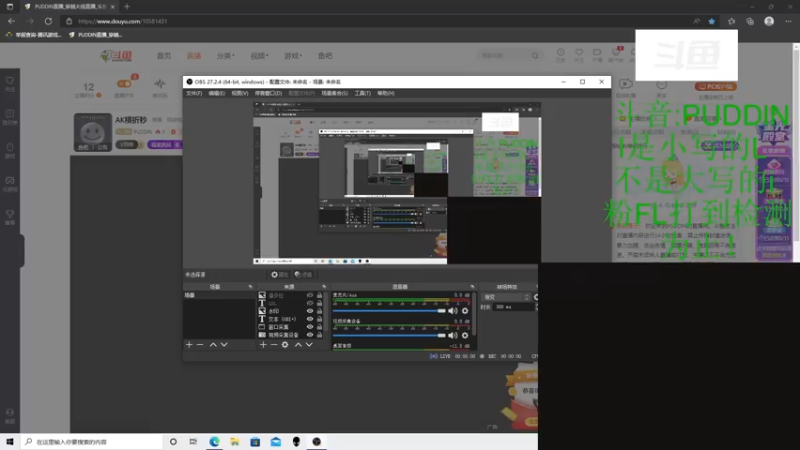Screen dimensions: 800x450
Task: Click the Douyu logo in the browser page
Action: 116,56
